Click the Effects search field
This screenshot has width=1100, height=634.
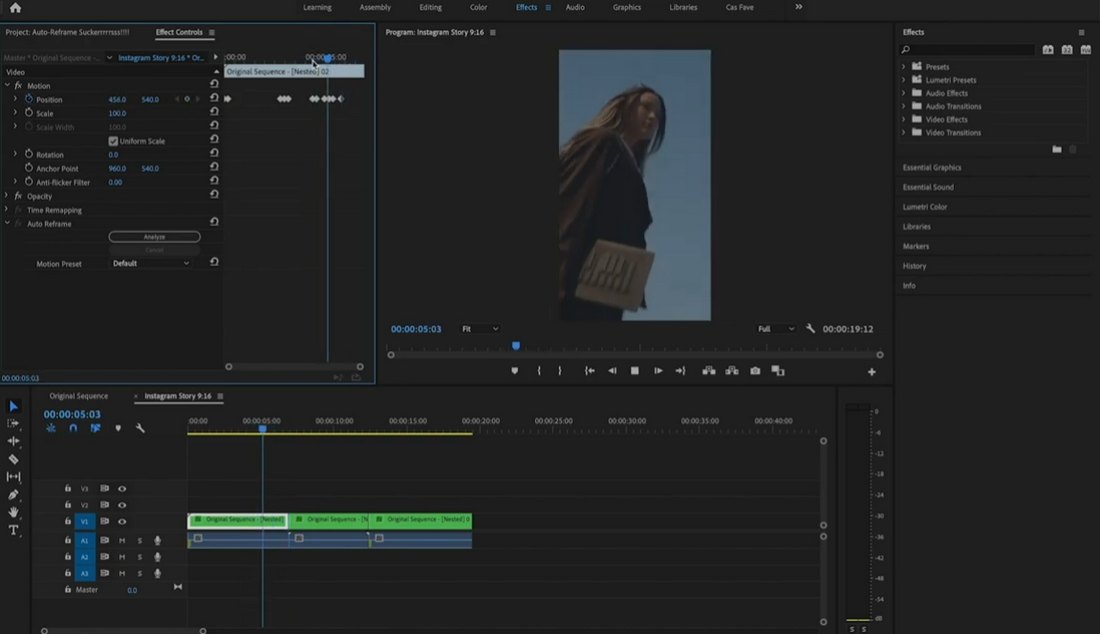pos(967,50)
